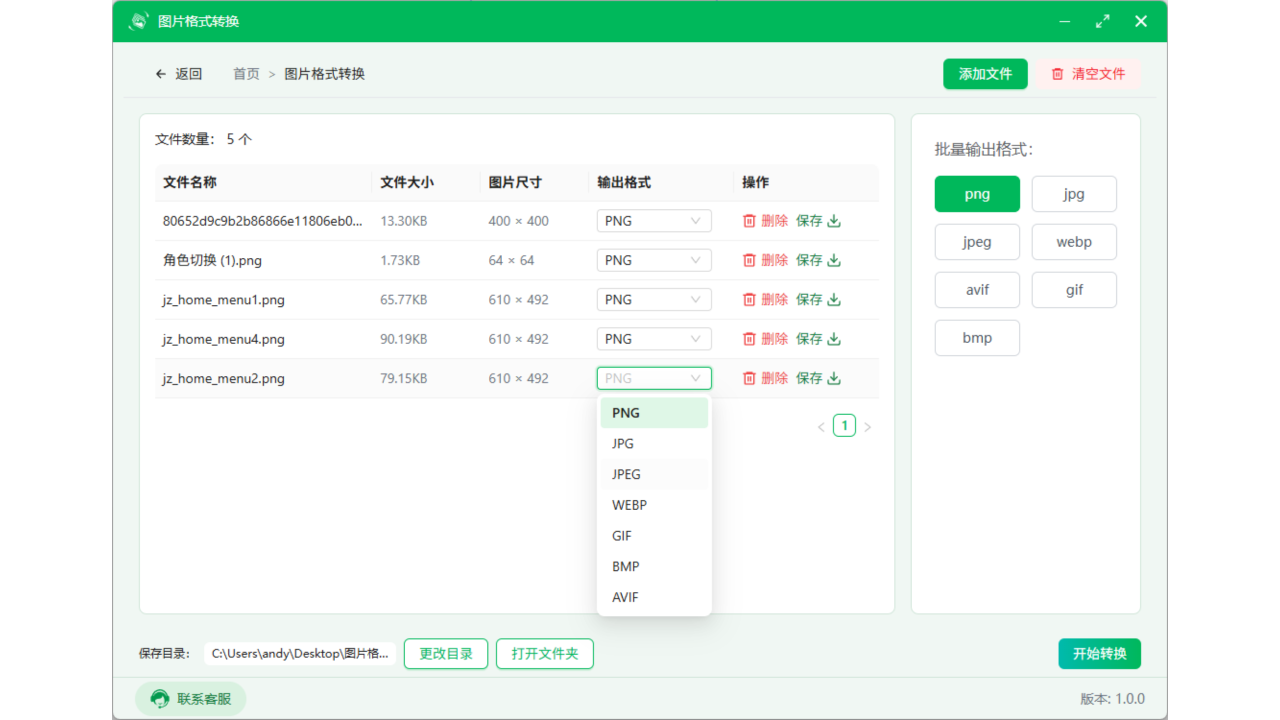This screenshot has height=720, width=1280.
Task: Expand output format dropdown for 角色切换 (1).png
Action: pos(654,260)
